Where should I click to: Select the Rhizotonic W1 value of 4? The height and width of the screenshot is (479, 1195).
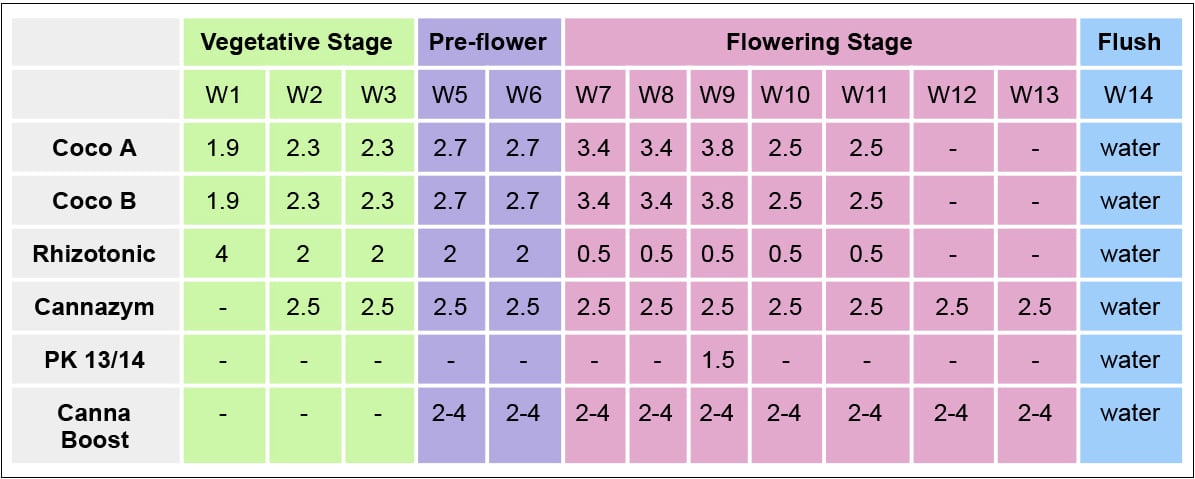(x=222, y=254)
